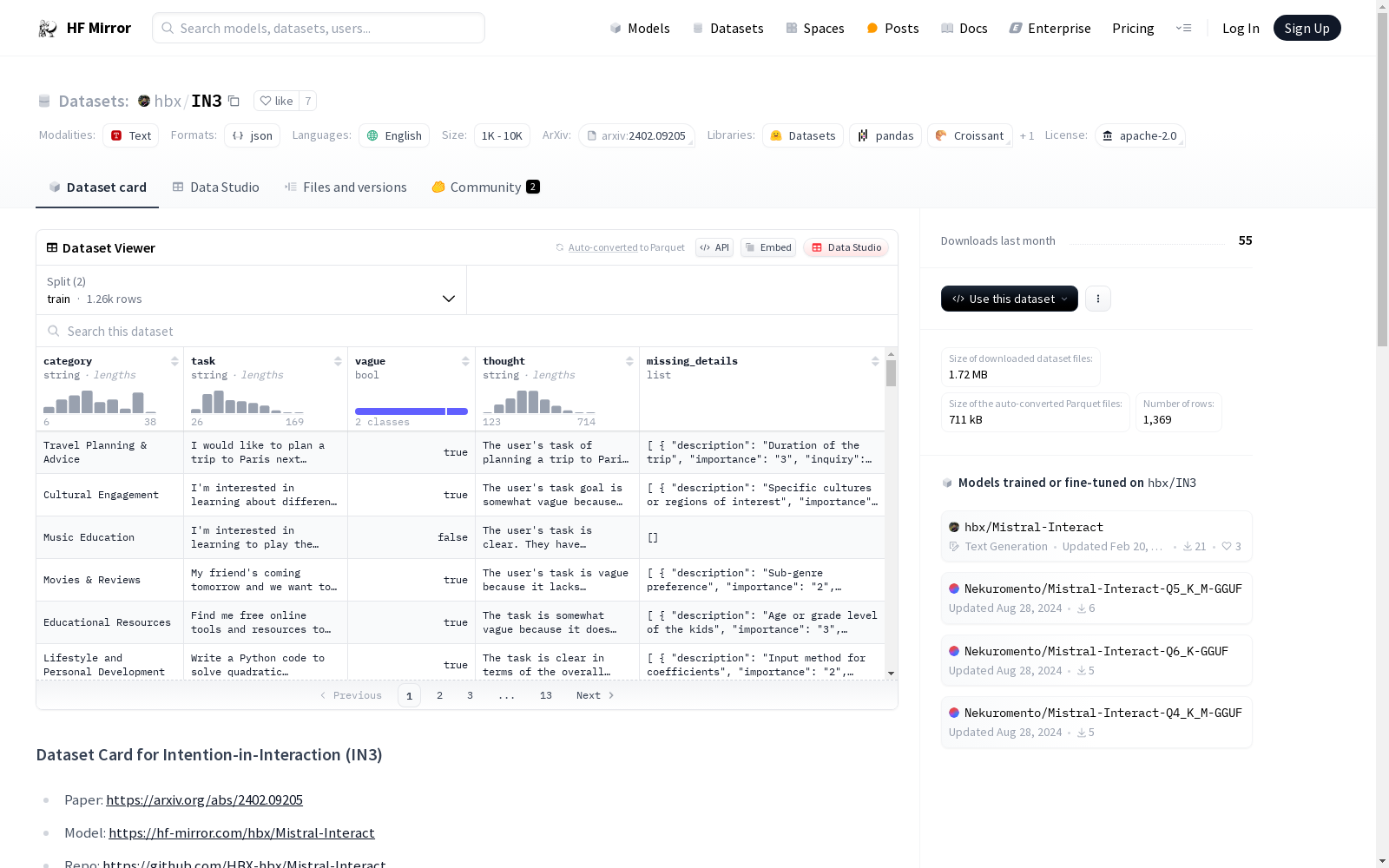Click the hbx author name in the title
1389x868 pixels.
(x=168, y=101)
